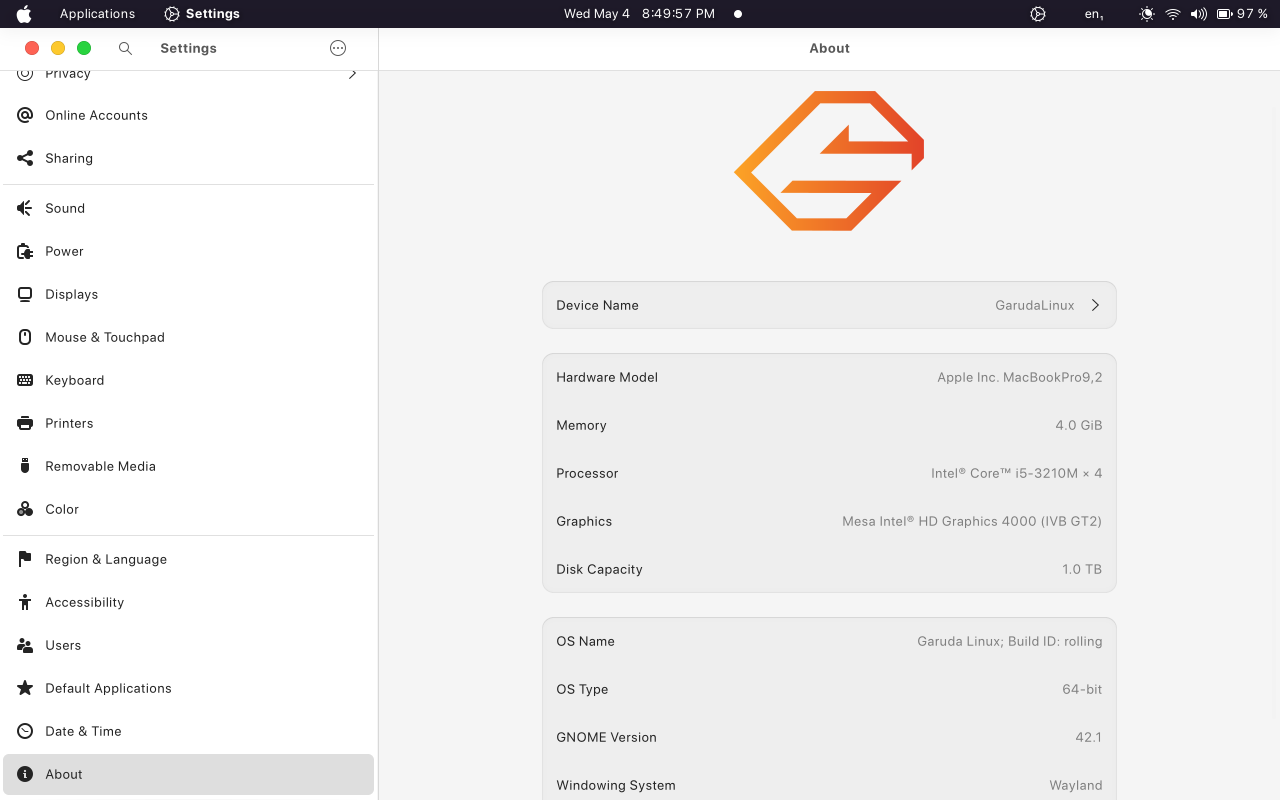Click the Wayland windowing system value

click(1076, 785)
